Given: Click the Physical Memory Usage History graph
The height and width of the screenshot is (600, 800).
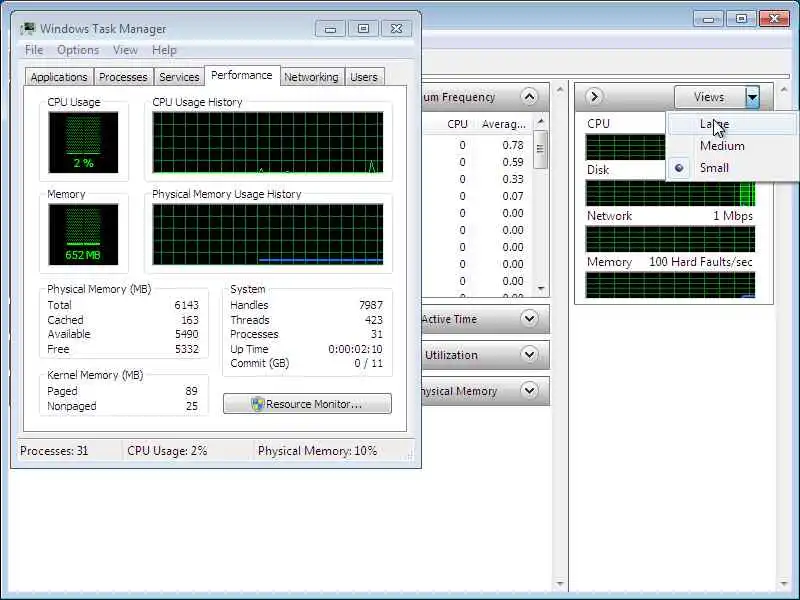Looking at the screenshot, I should pos(268,234).
